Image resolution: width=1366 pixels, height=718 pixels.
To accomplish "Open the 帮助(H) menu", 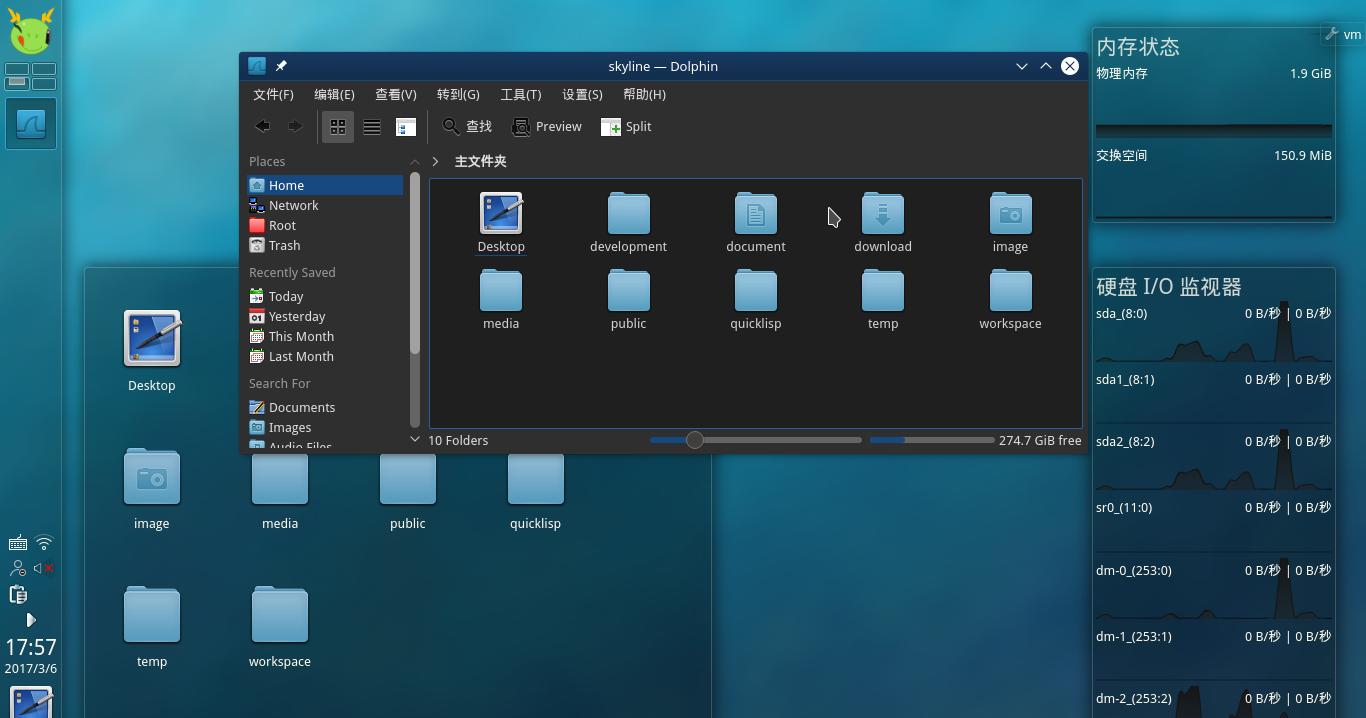I will [x=644, y=94].
